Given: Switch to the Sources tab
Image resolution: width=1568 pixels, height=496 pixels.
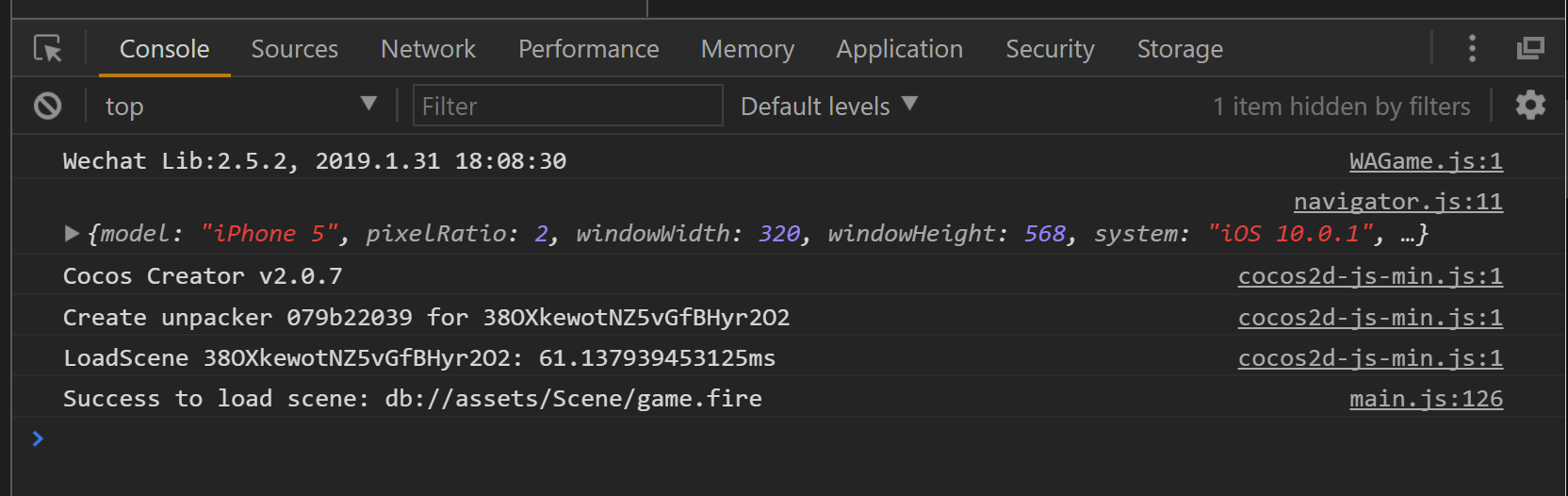Looking at the screenshot, I should tap(294, 49).
